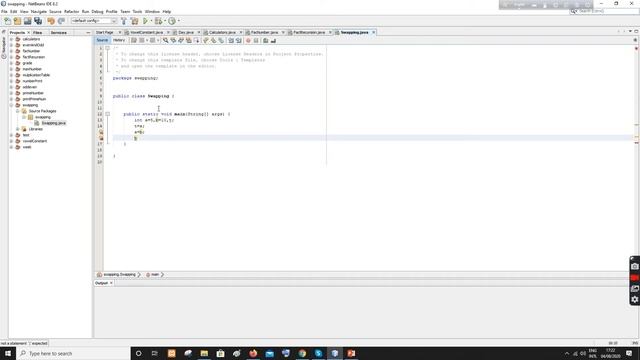The height and width of the screenshot is (360, 640).
Task: Click the editor Find Selection magnifier icon
Action: [x=165, y=40]
